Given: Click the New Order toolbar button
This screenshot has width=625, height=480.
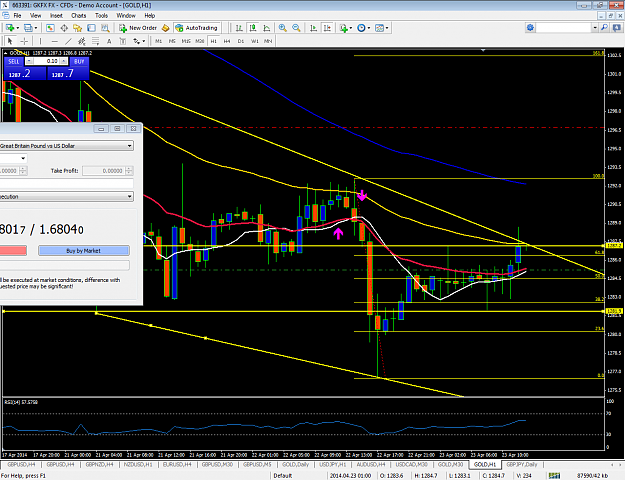Looking at the screenshot, I should coord(138,28).
